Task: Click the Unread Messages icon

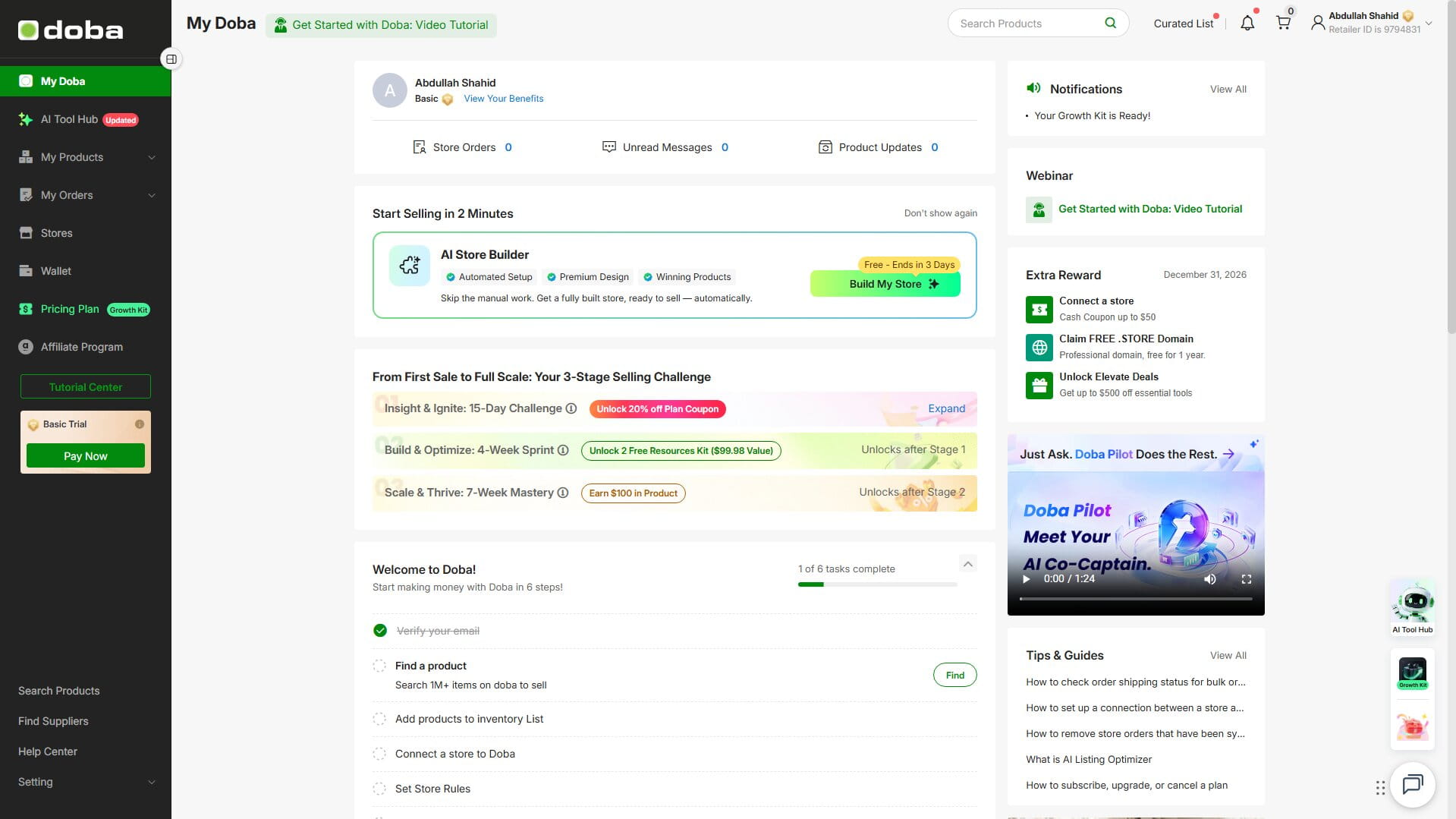Action: (609, 147)
